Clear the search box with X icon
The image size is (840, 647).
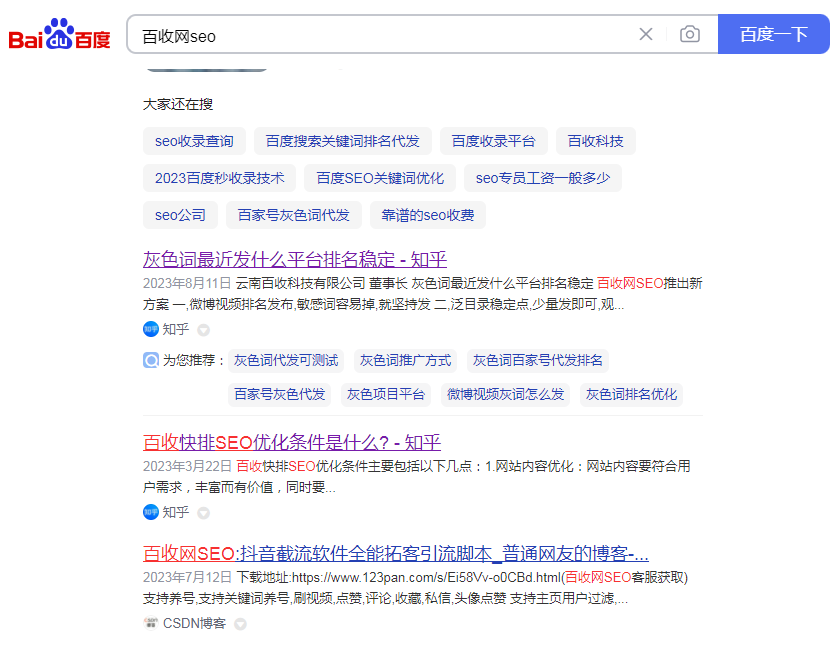click(646, 34)
